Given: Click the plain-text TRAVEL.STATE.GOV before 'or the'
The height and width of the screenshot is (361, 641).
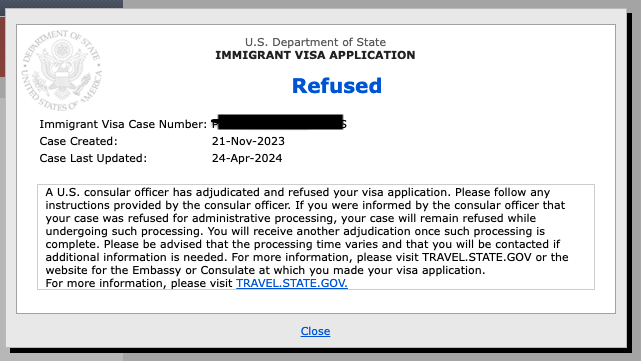Looking at the screenshot, I should pyautogui.click(x=477, y=257).
